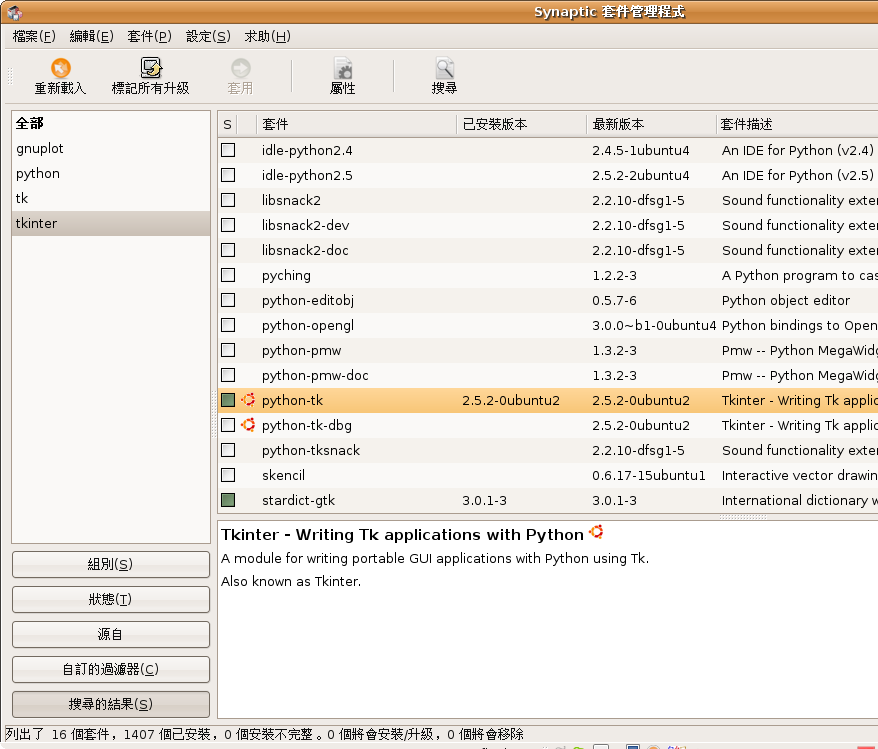Select tk in the search list

tap(111, 198)
